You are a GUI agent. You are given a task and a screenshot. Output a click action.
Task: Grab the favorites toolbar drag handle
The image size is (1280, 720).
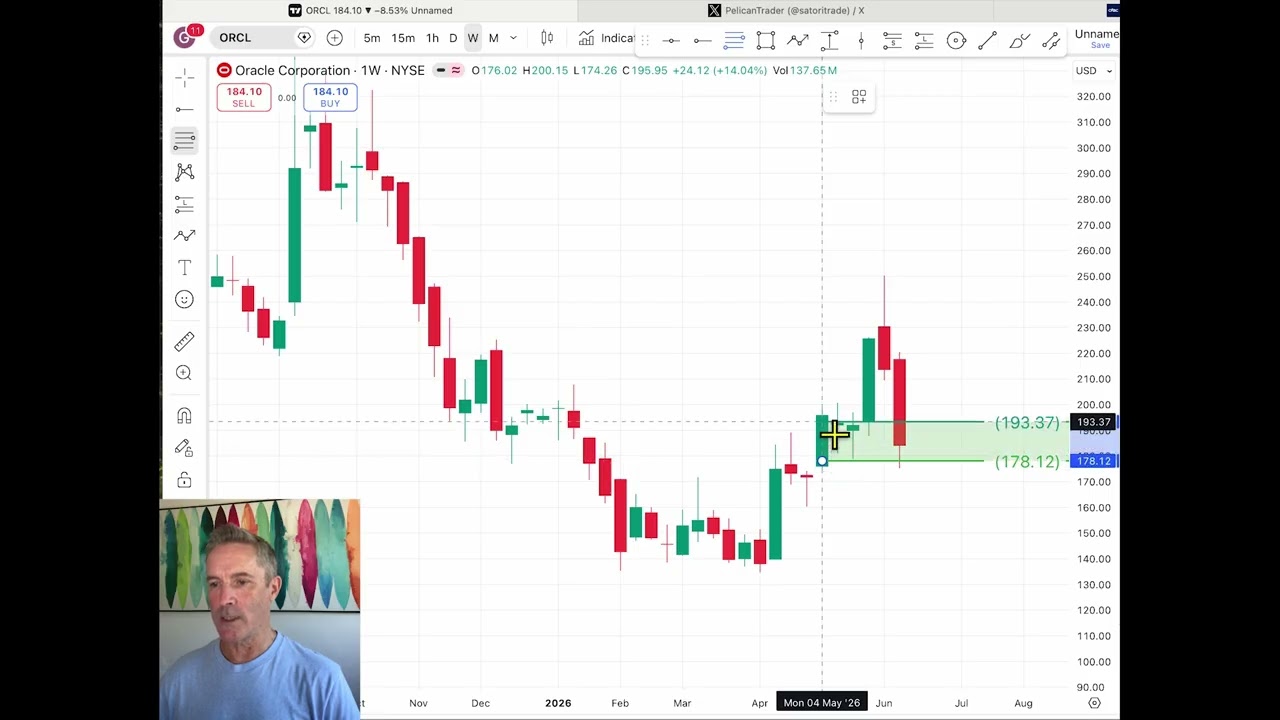(645, 41)
